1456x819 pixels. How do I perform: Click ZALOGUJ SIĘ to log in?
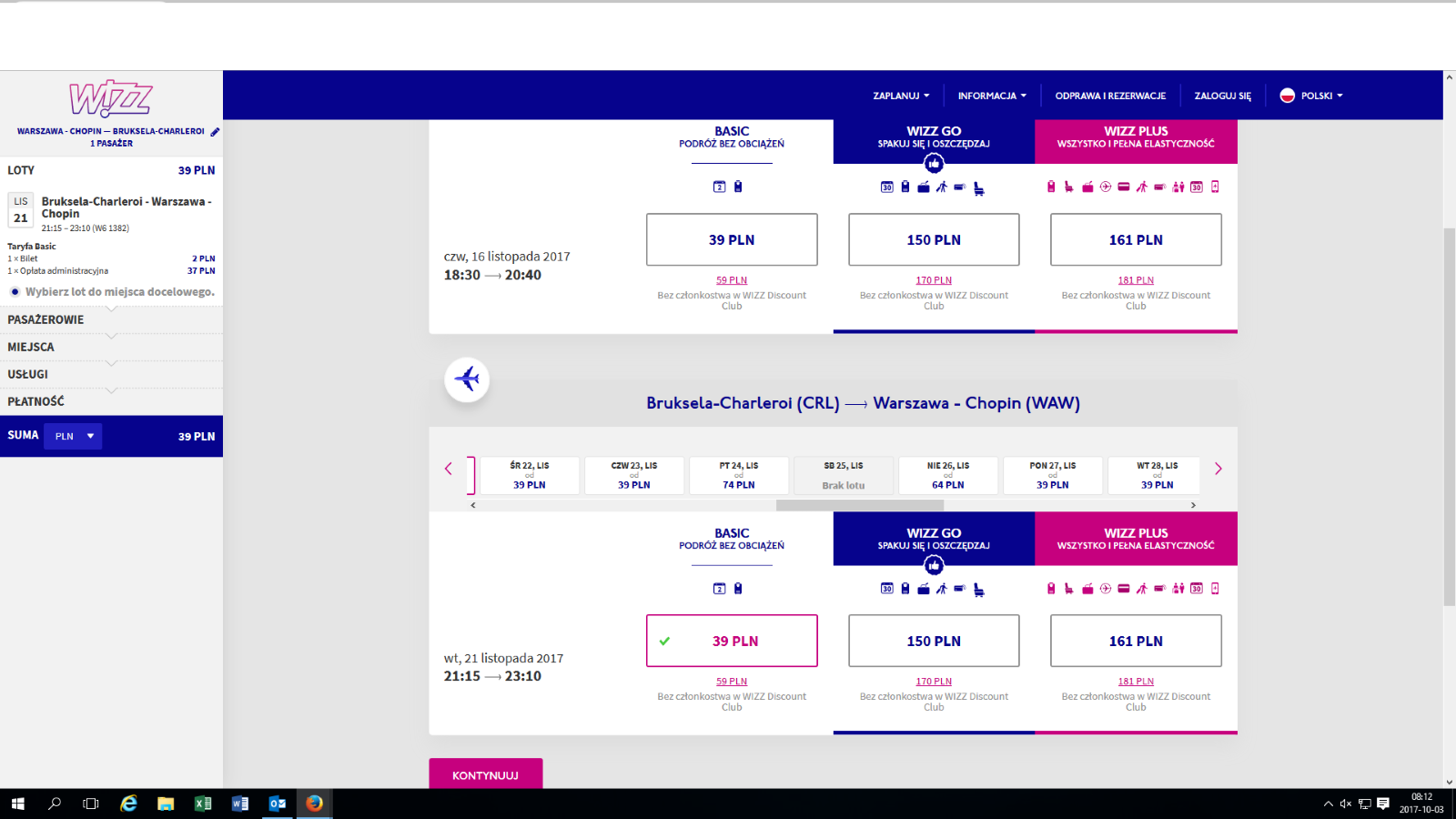pos(1222,96)
